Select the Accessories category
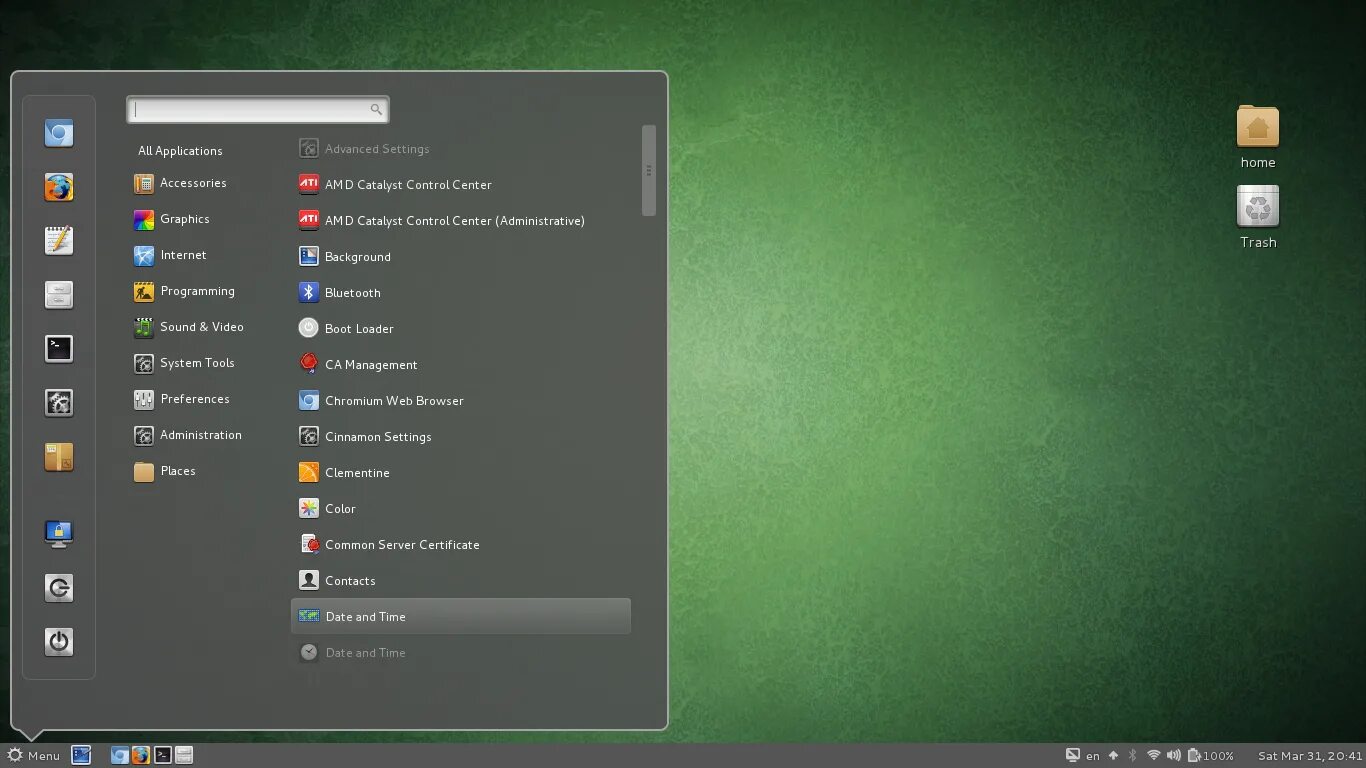1366x768 pixels. click(192, 183)
